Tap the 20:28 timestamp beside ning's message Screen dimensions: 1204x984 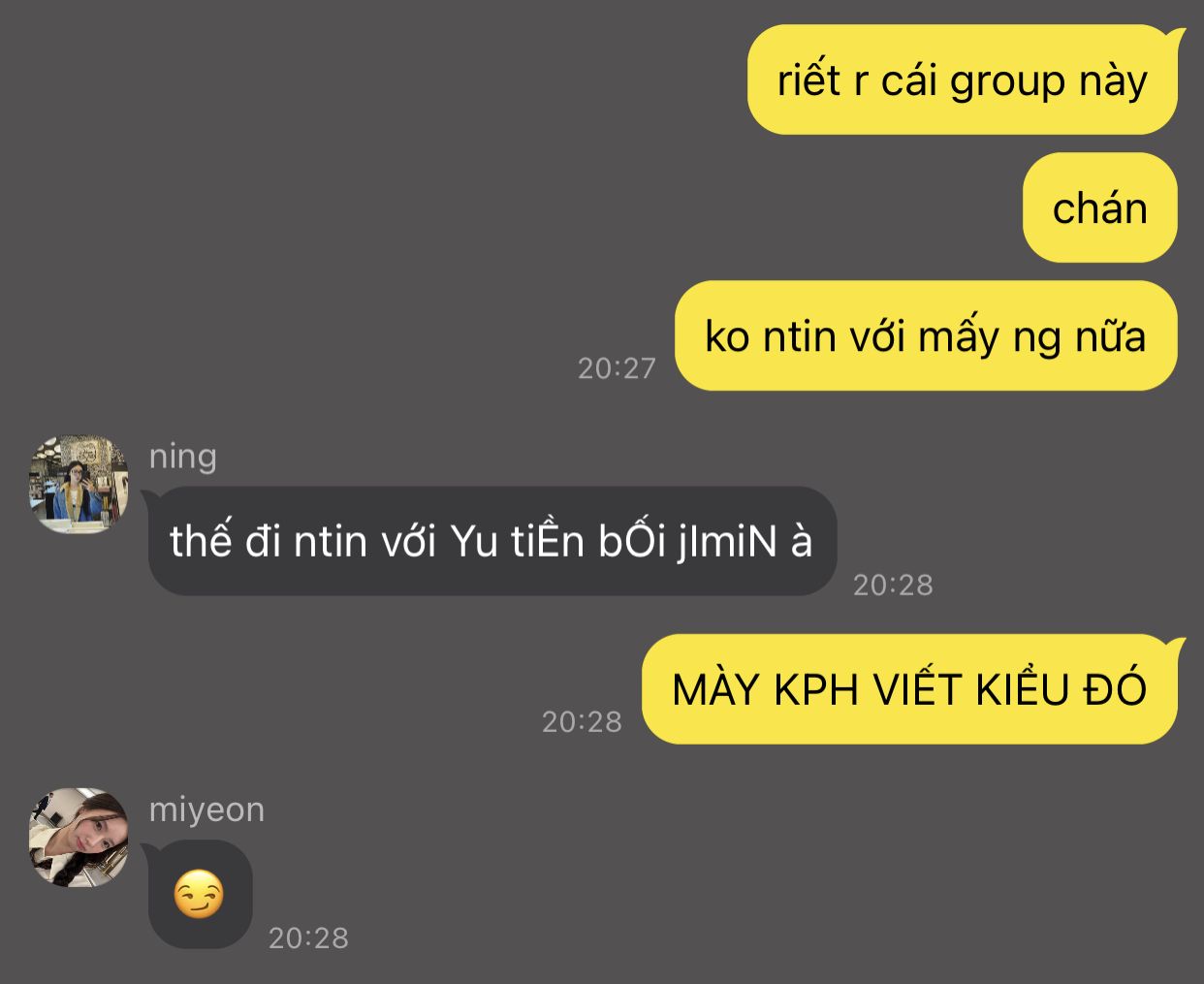[x=893, y=585]
